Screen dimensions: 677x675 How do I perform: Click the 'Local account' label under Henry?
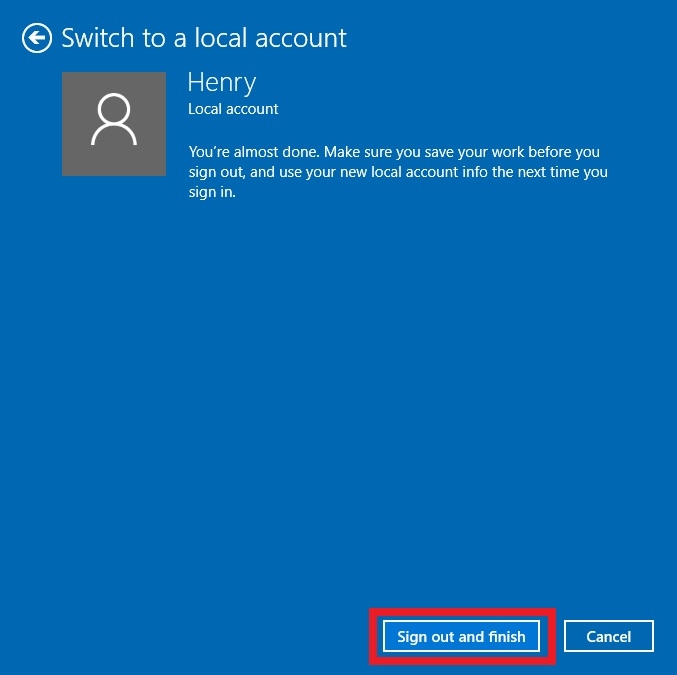[x=233, y=109]
